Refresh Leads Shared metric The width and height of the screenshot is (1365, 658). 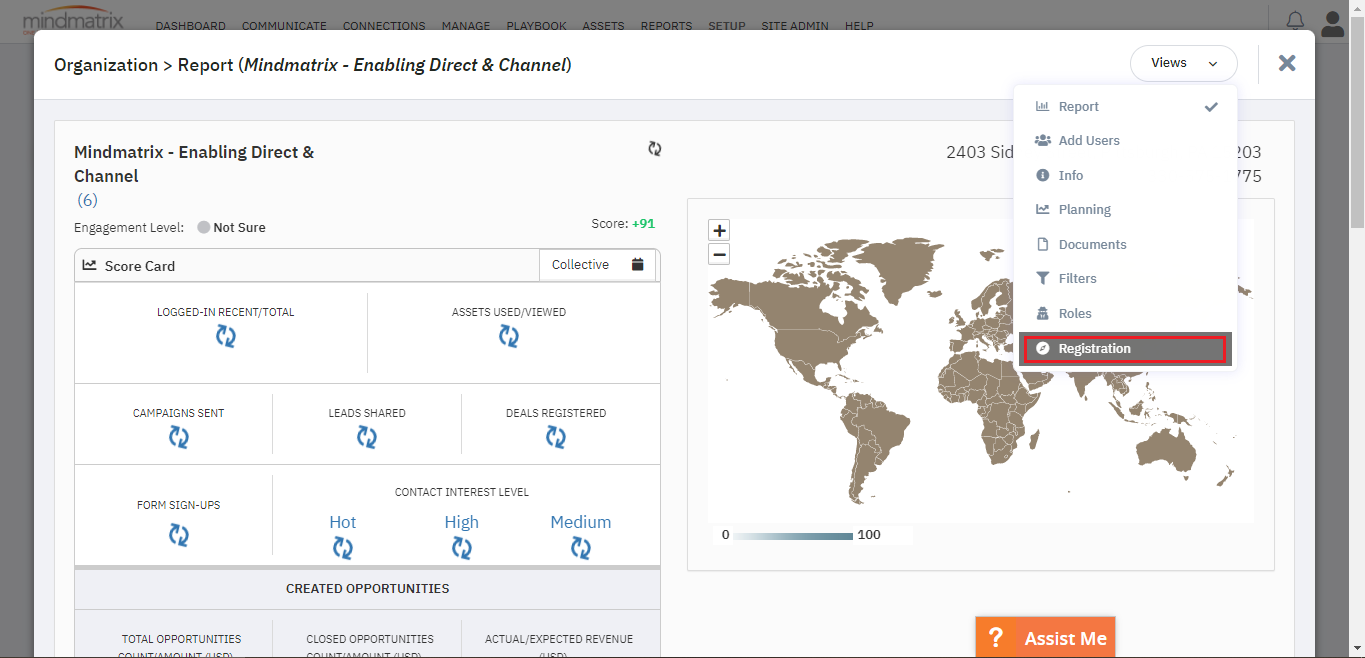(x=367, y=437)
